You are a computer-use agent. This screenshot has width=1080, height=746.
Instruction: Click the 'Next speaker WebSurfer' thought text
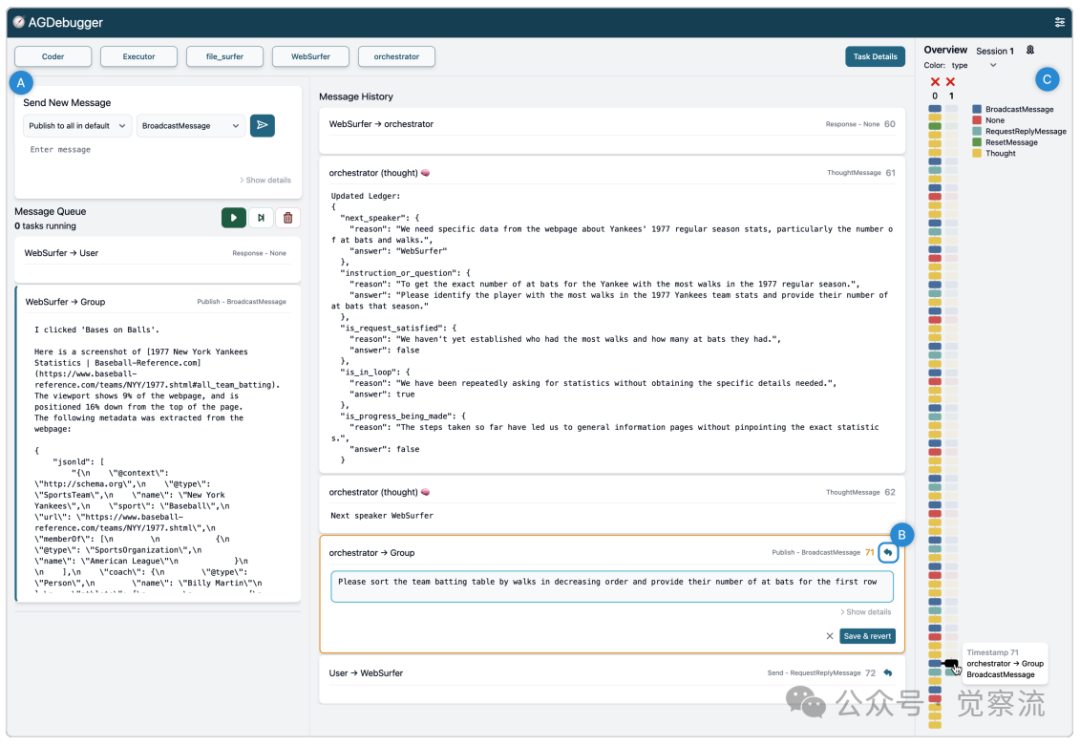pos(382,516)
